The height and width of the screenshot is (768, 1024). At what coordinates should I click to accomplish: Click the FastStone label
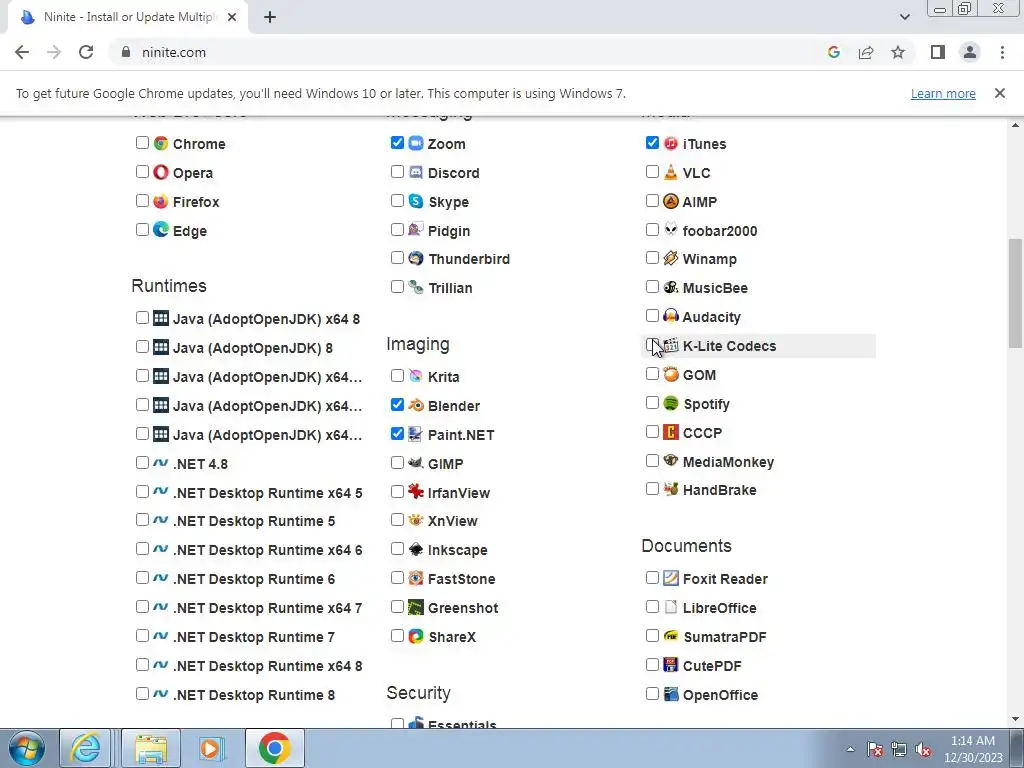[461, 579]
